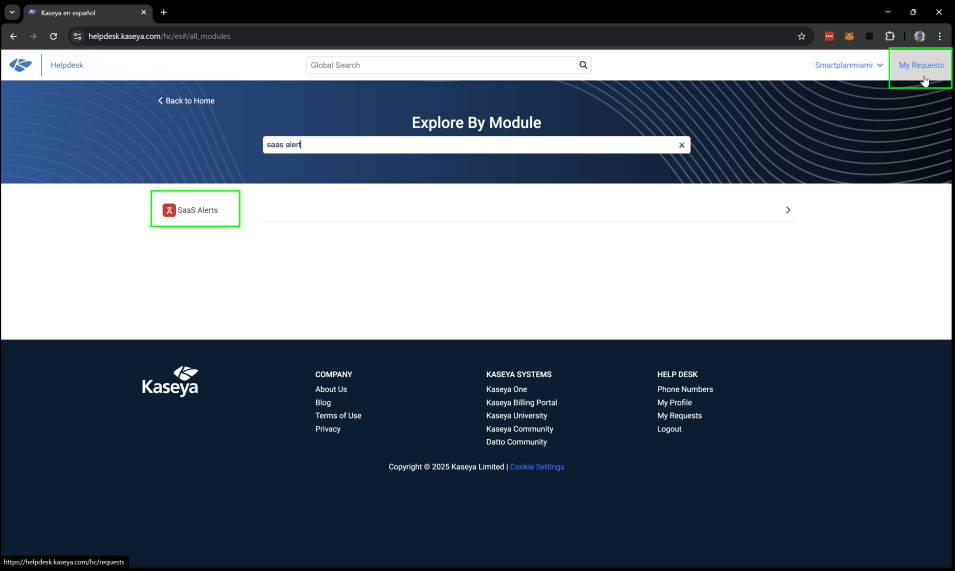Image resolution: width=955 pixels, height=571 pixels.
Task: Open a new tab with the plus button
Action: pos(163,12)
